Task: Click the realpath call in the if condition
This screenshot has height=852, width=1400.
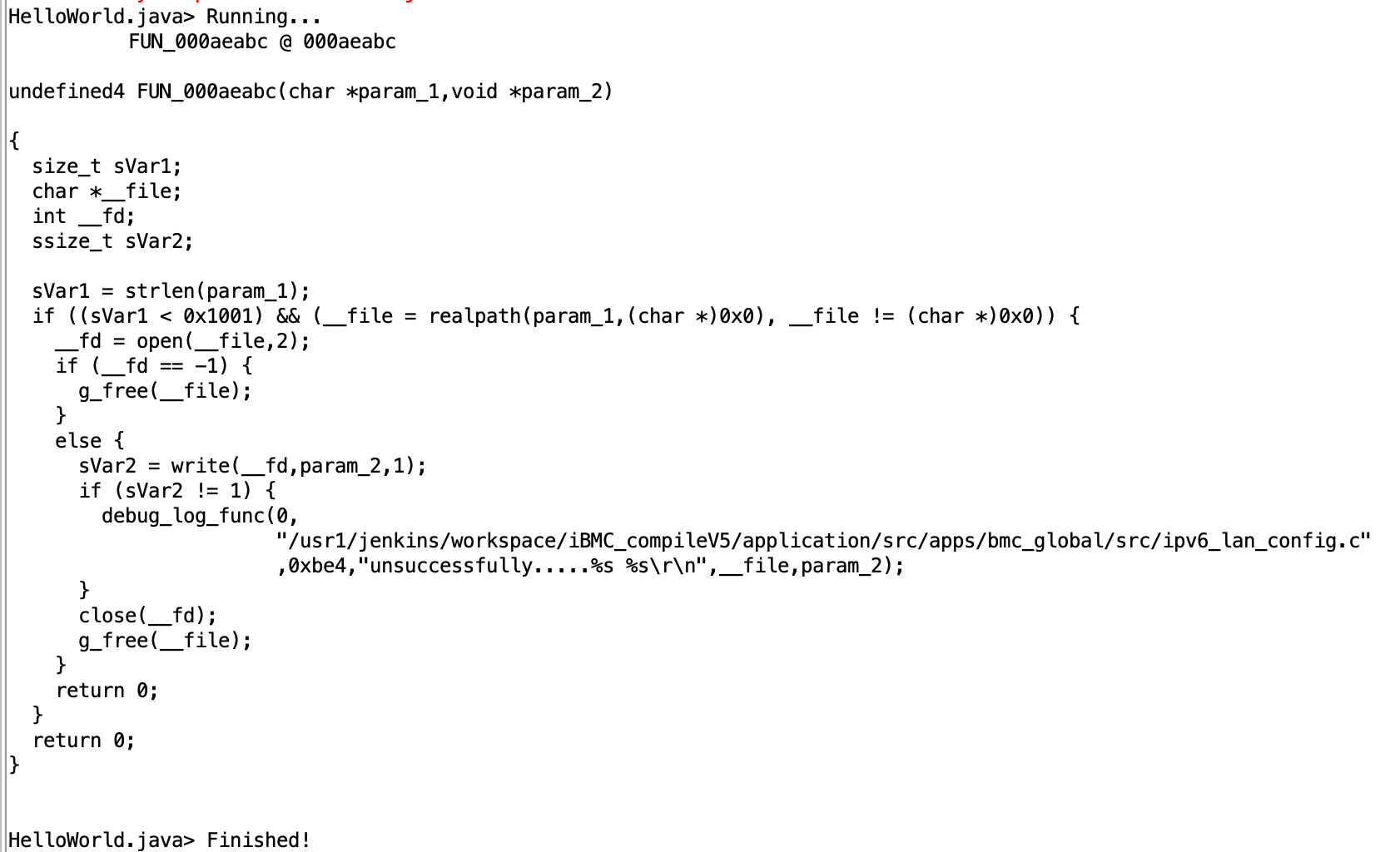Action: point(596,316)
